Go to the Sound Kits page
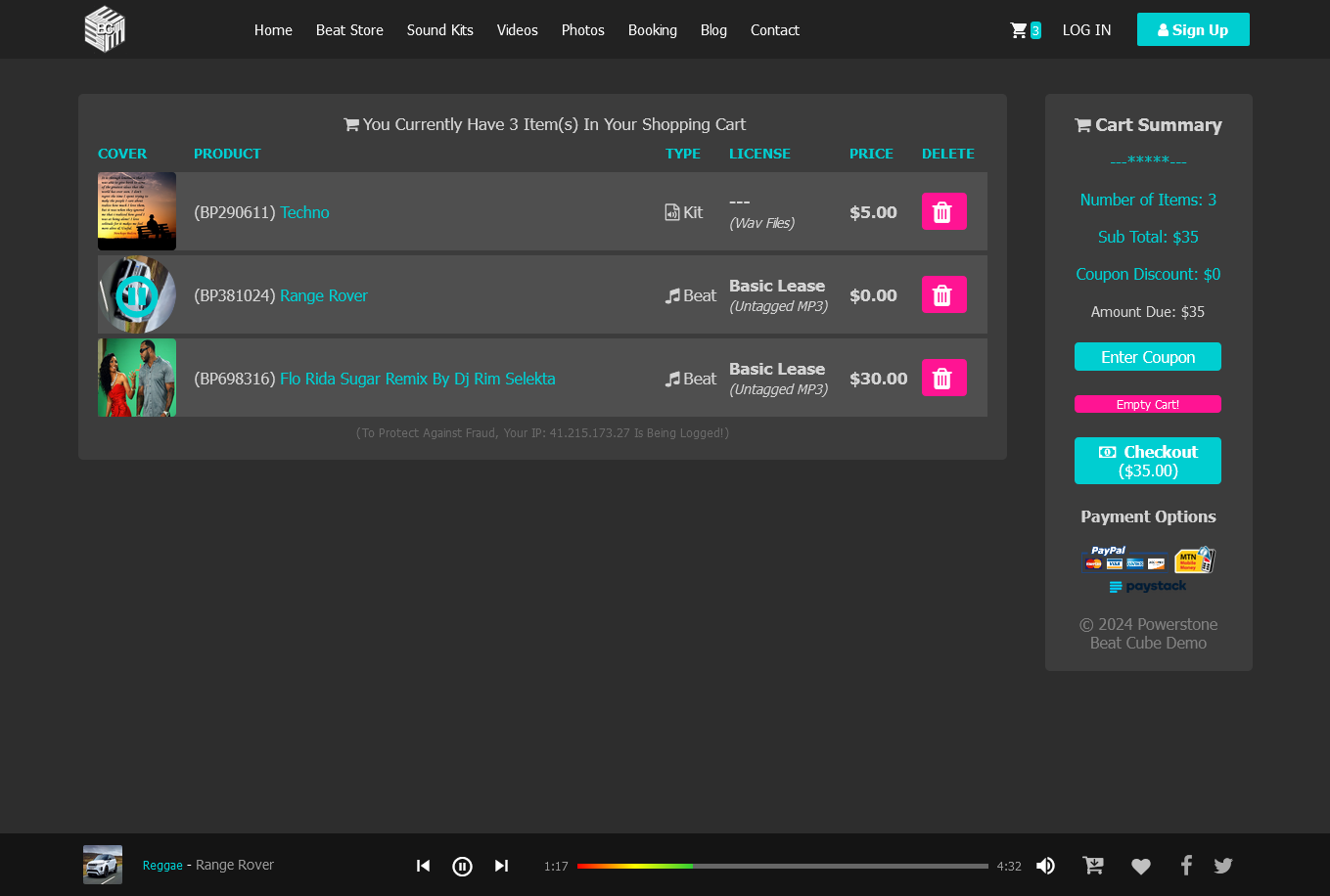Screen dimensions: 1330x896 point(439,30)
